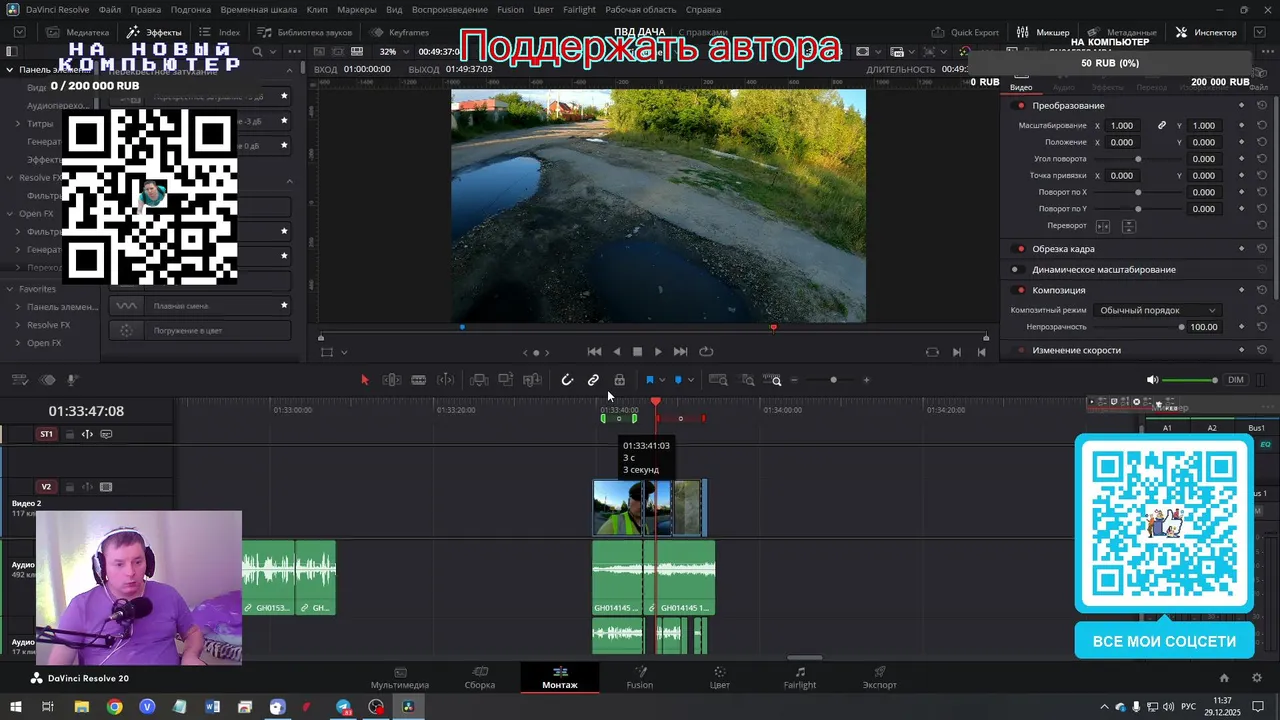Click the stop button in viewer

637,352
